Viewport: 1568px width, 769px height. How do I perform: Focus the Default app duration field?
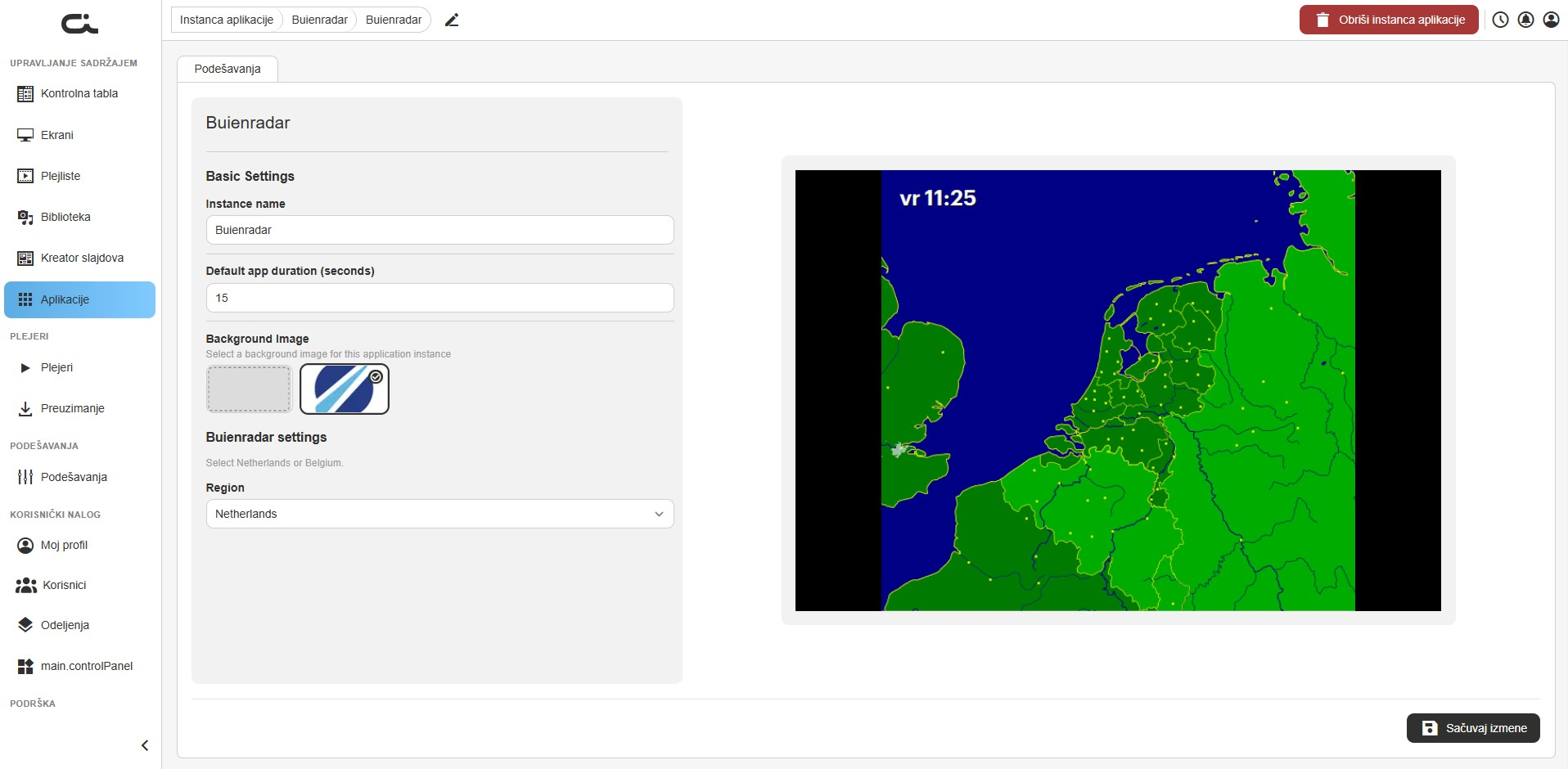(x=440, y=298)
